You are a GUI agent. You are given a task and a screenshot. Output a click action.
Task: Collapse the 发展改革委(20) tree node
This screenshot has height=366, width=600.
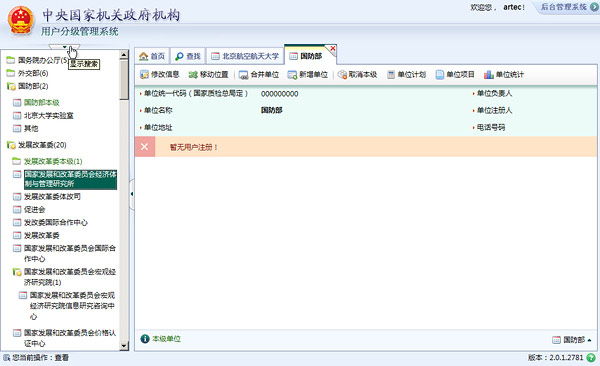pos(10,145)
